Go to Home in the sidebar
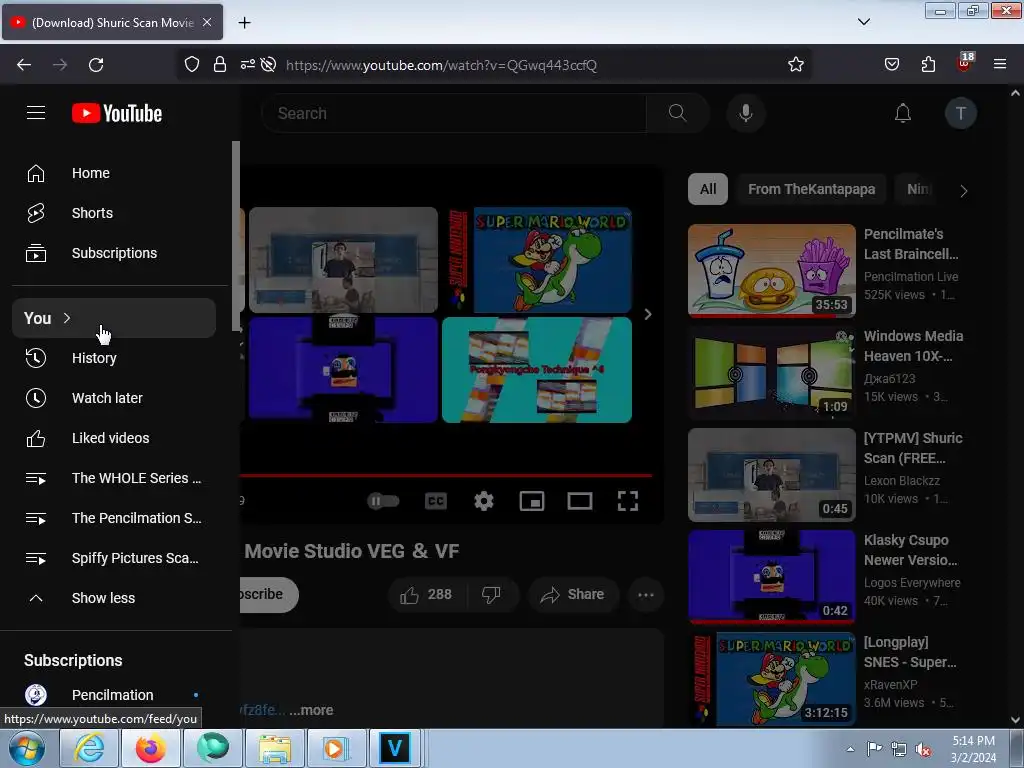The image size is (1024, 768). point(114,173)
